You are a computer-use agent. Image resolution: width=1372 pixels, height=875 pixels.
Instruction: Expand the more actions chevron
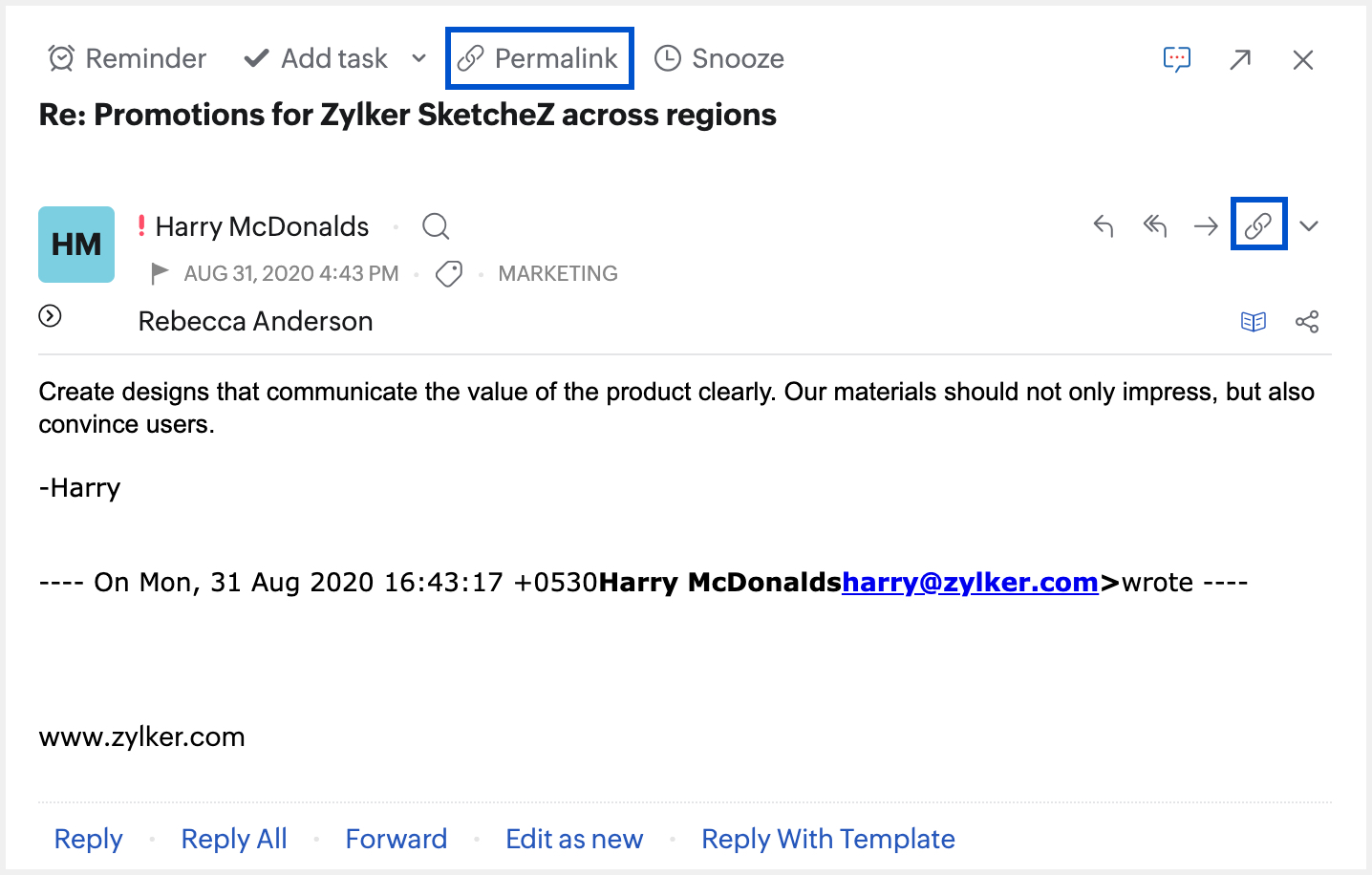1309,226
